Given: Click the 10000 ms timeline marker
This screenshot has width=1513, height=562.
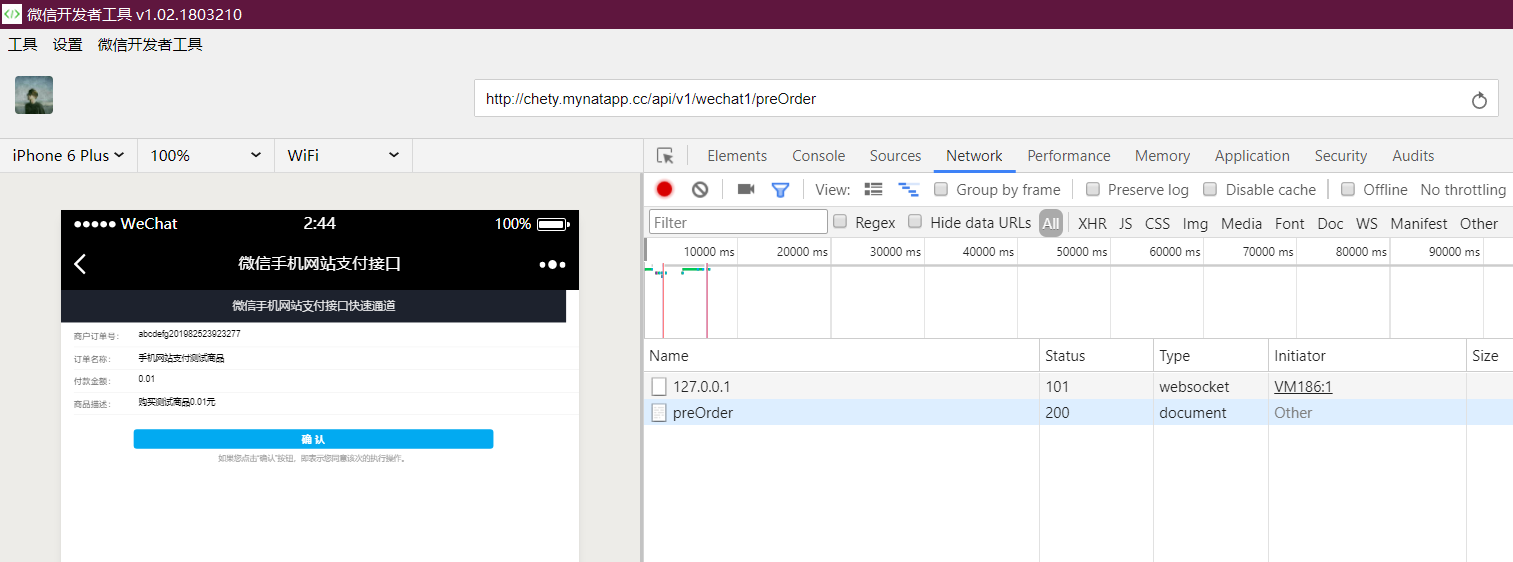Looking at the screenshot, I should [x=709, y=252].
